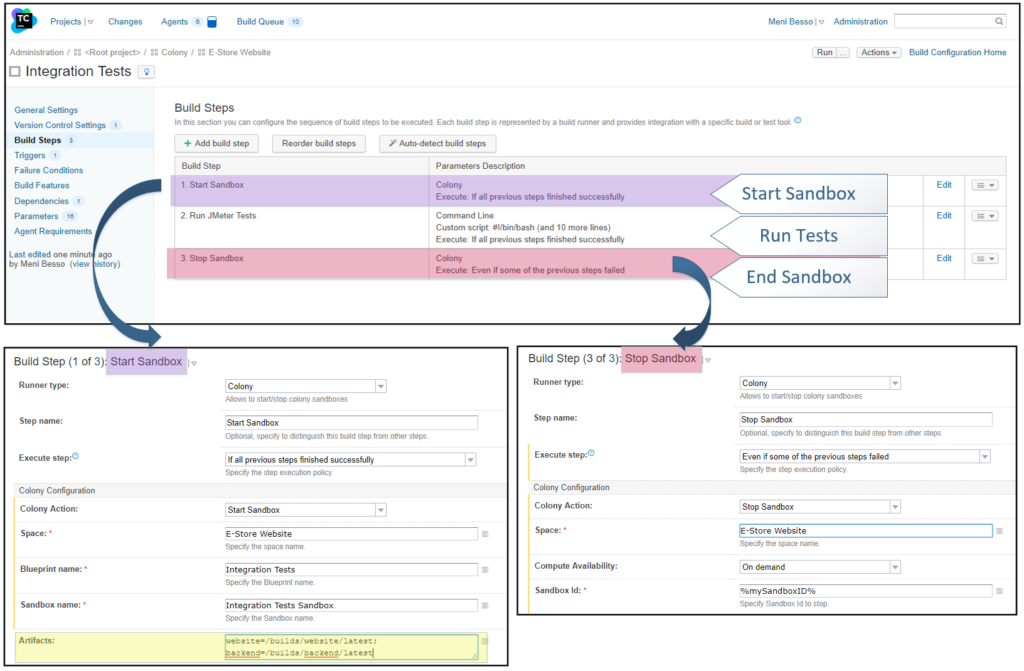Click the agents status icon next to Agents
The width and height of the screenshot is (1024, 671).
(x=212, y=22)
